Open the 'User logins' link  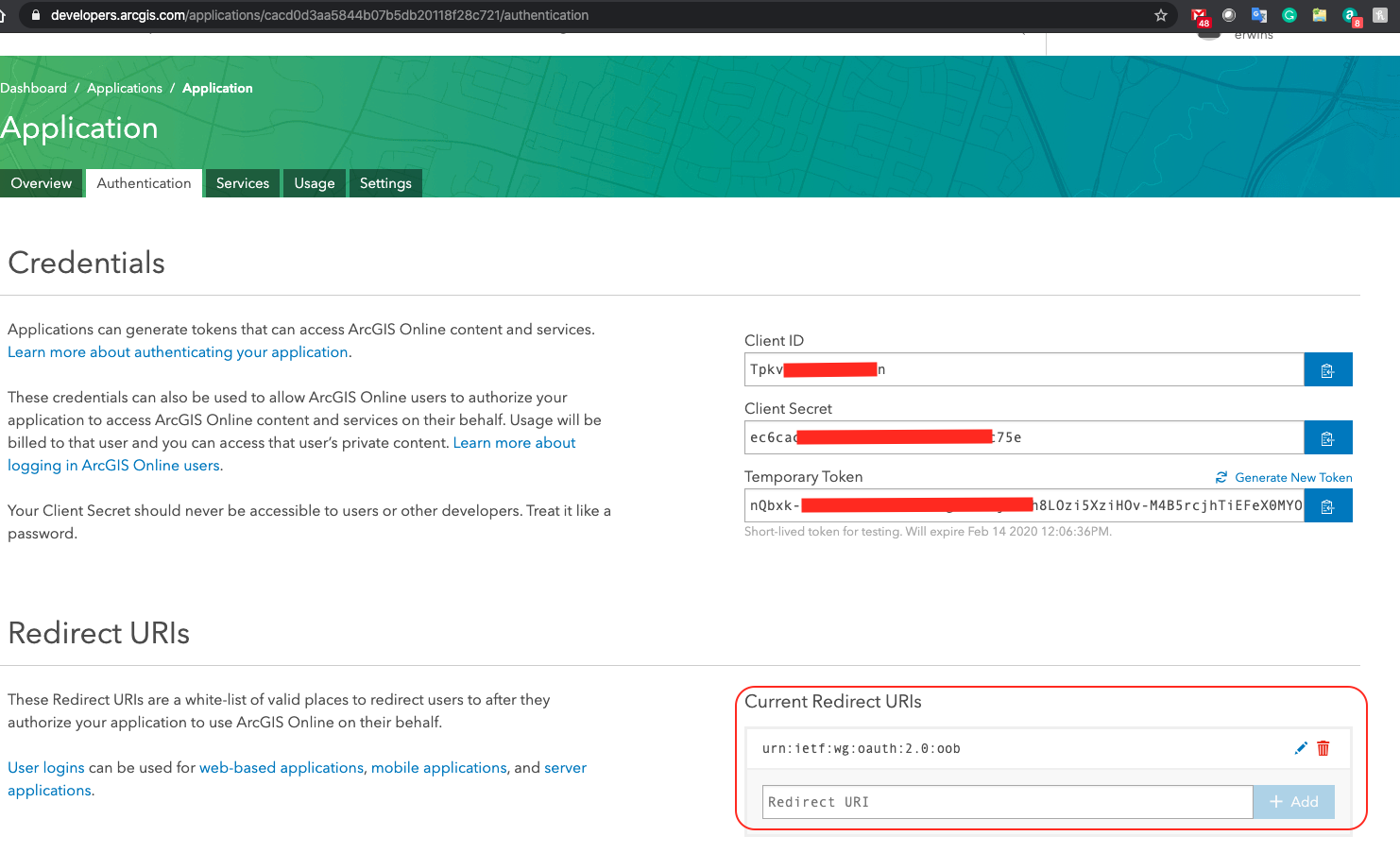(46, 768)
